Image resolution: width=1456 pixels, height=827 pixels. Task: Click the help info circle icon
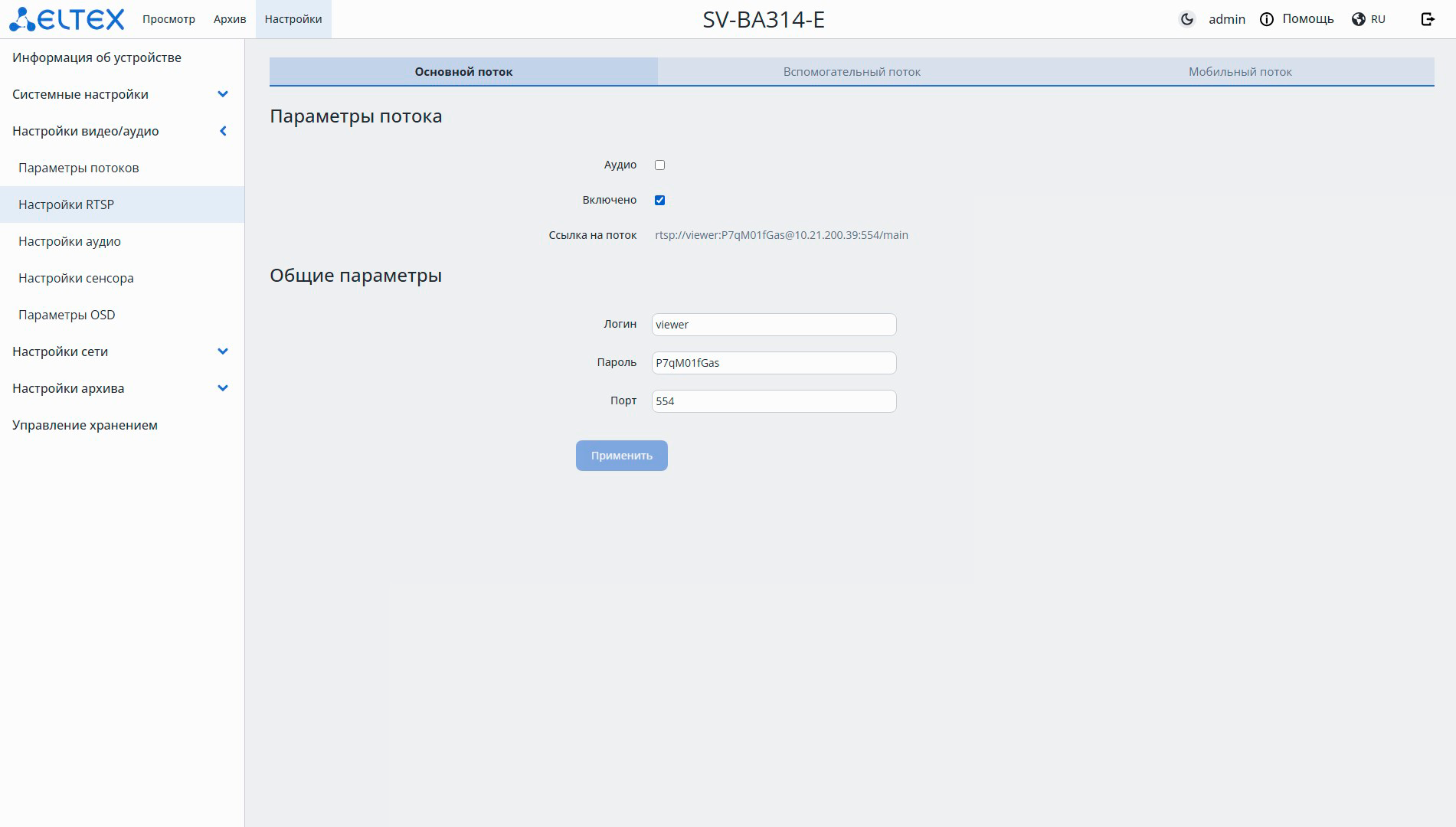click(x=1267, y=19)
